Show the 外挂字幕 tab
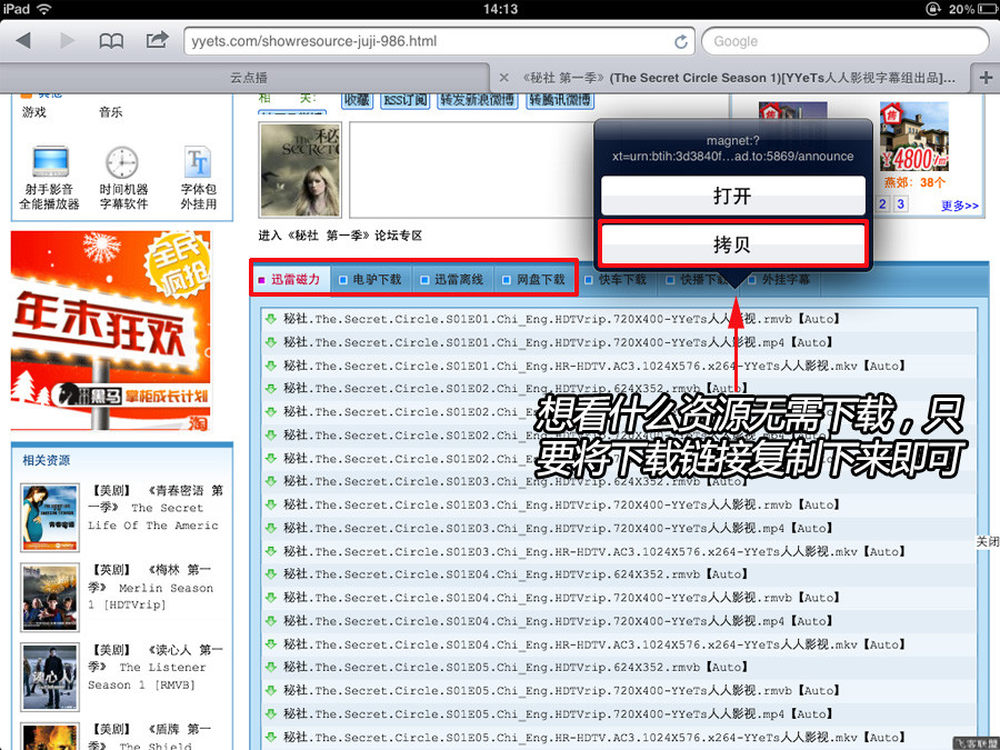 [x=779, y=279]
